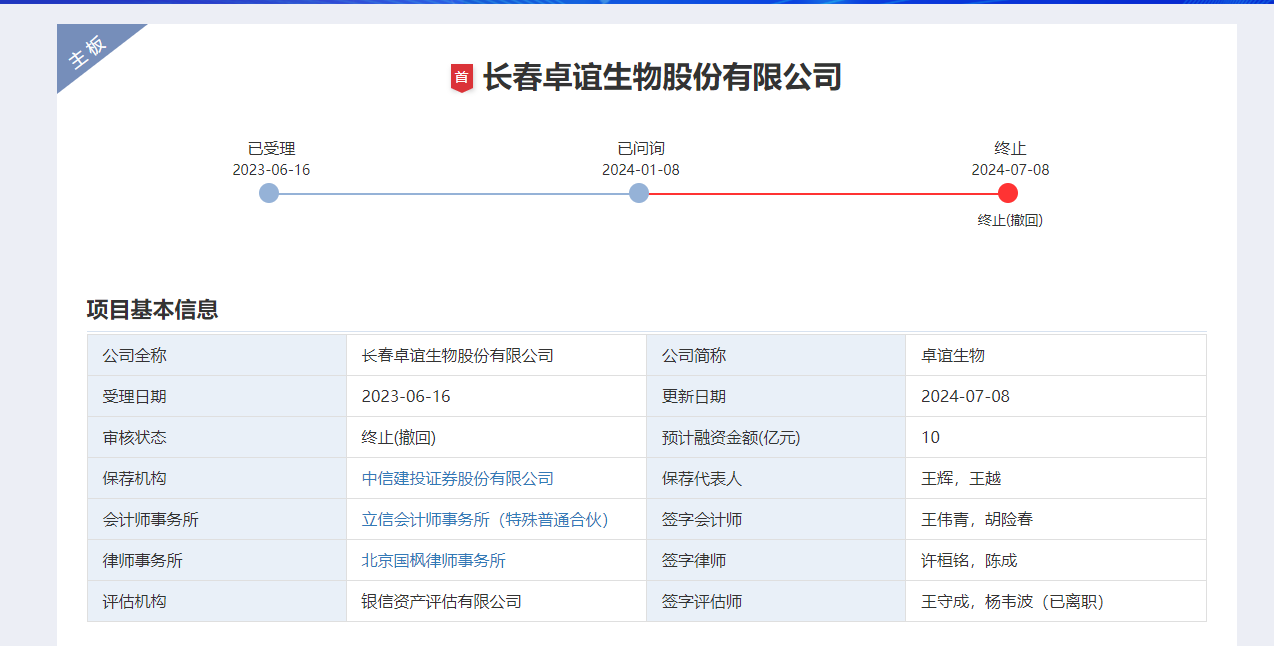Screen dimensions: 1274x646
Task: Click the 保荐代表人 label cell
Action: 776,478
